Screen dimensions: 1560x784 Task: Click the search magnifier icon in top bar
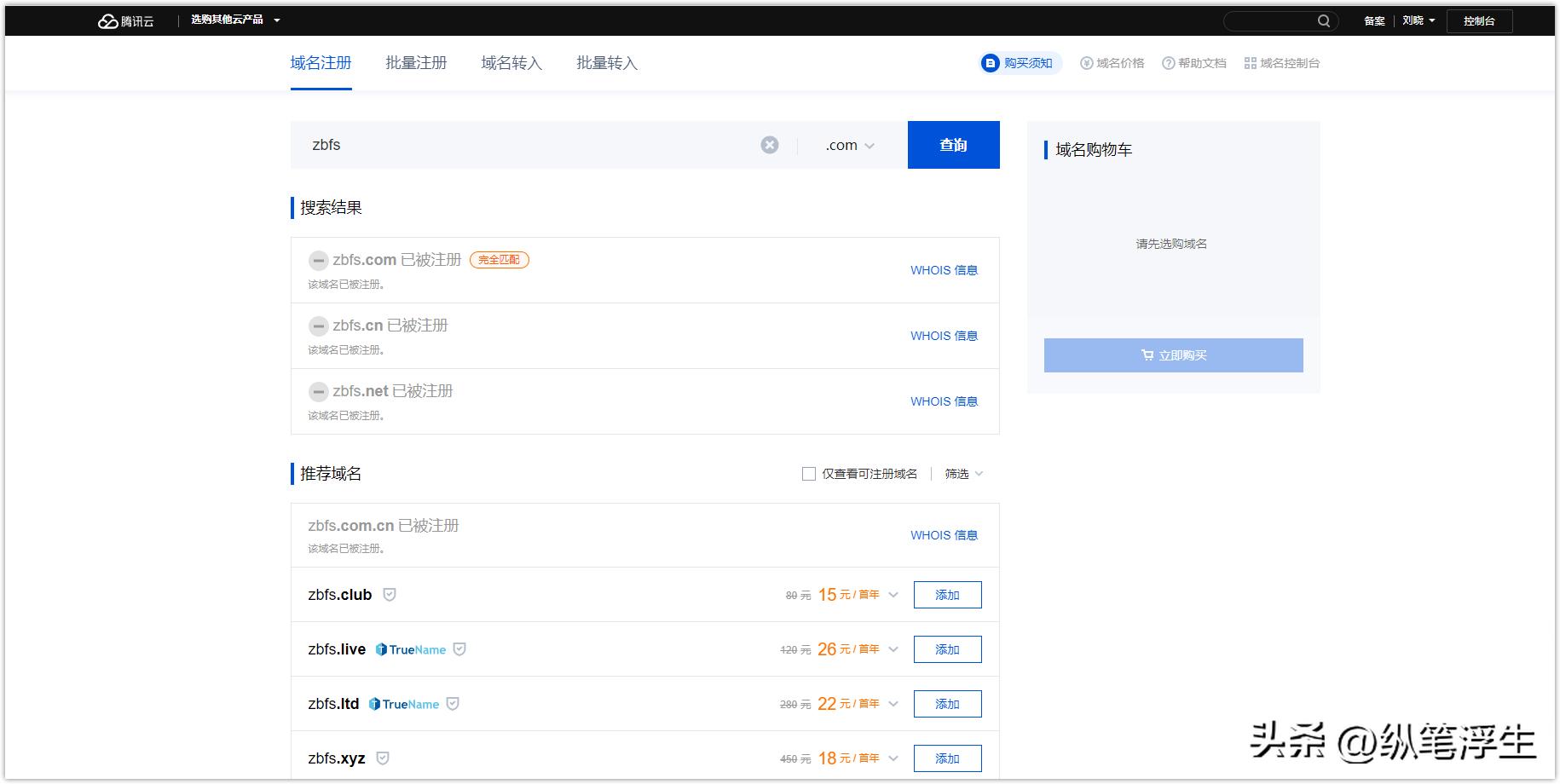[x=1324, y=20]
